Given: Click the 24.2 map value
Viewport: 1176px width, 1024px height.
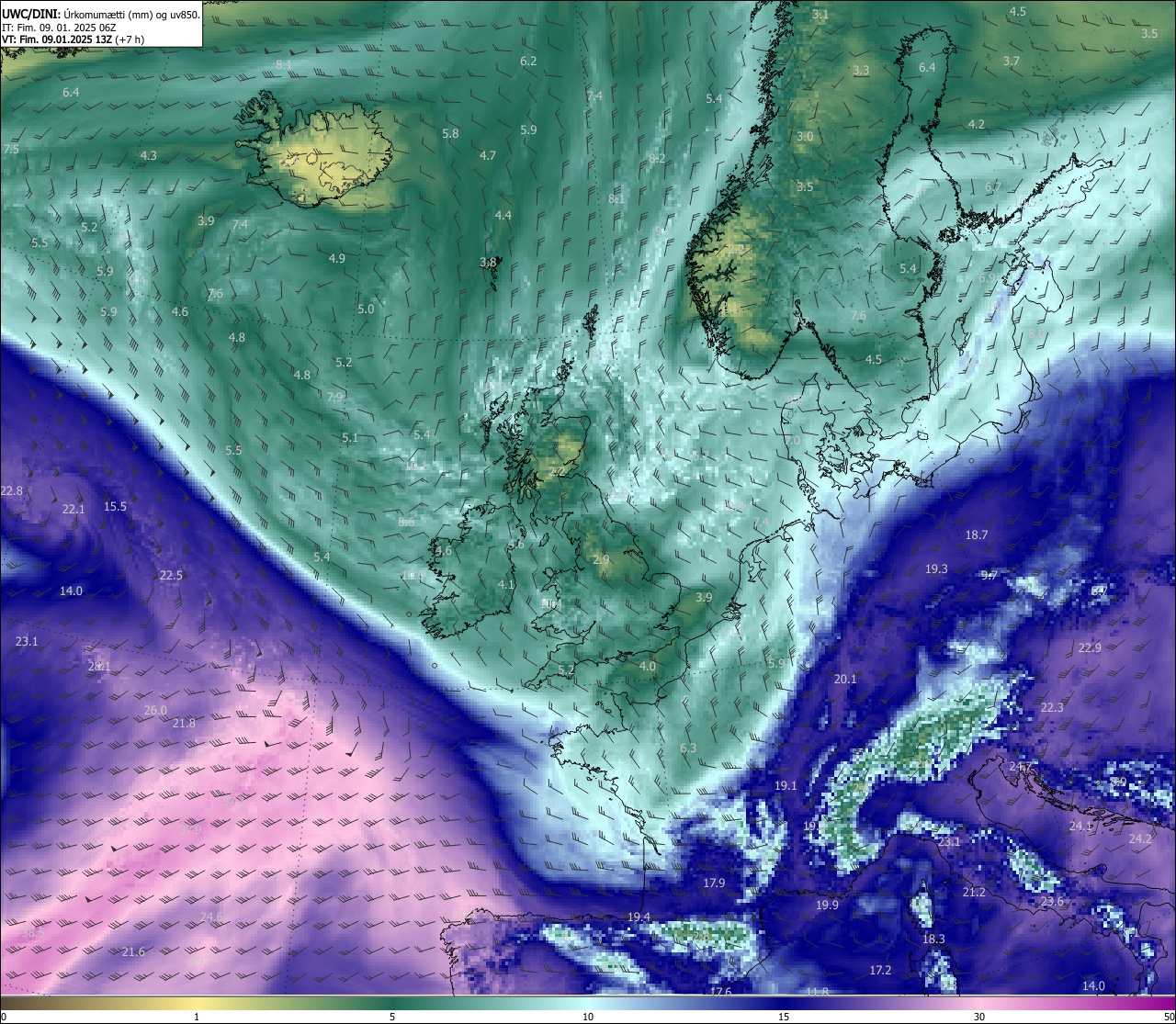Looking at the screenshot, I should (1140, 839).
